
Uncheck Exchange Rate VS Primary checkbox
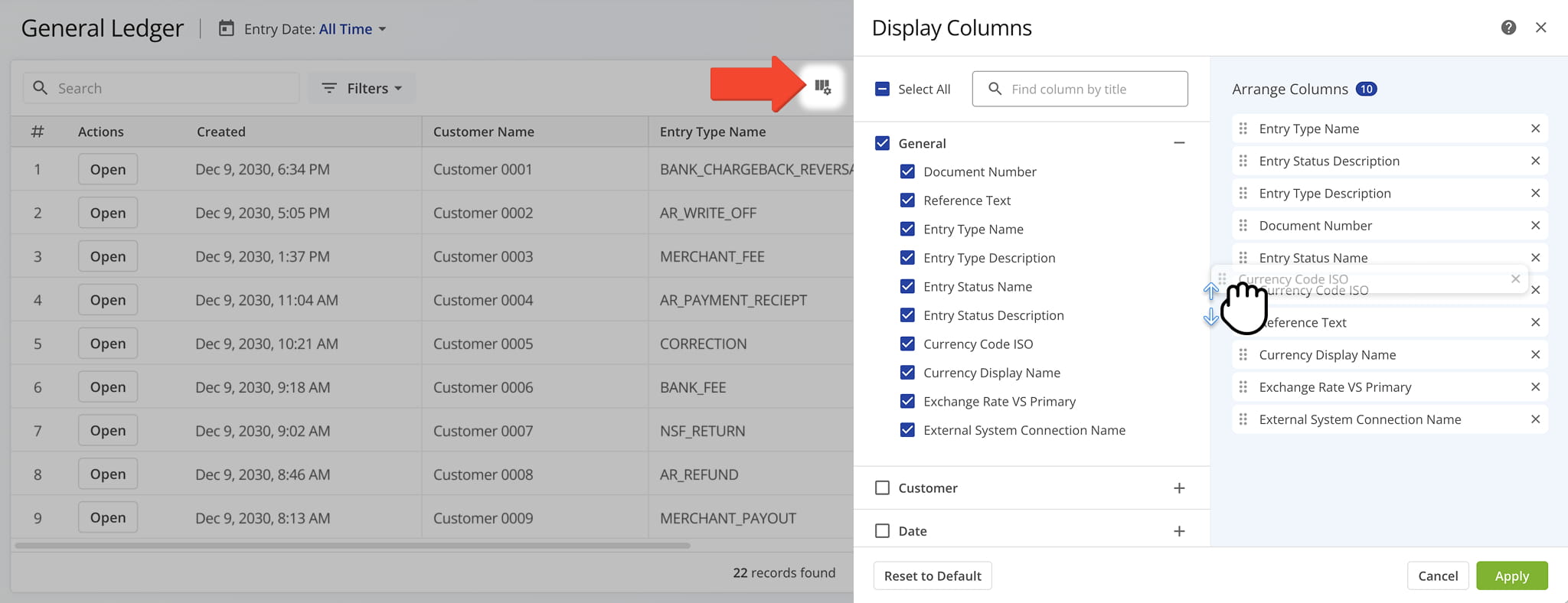(907, 401)
